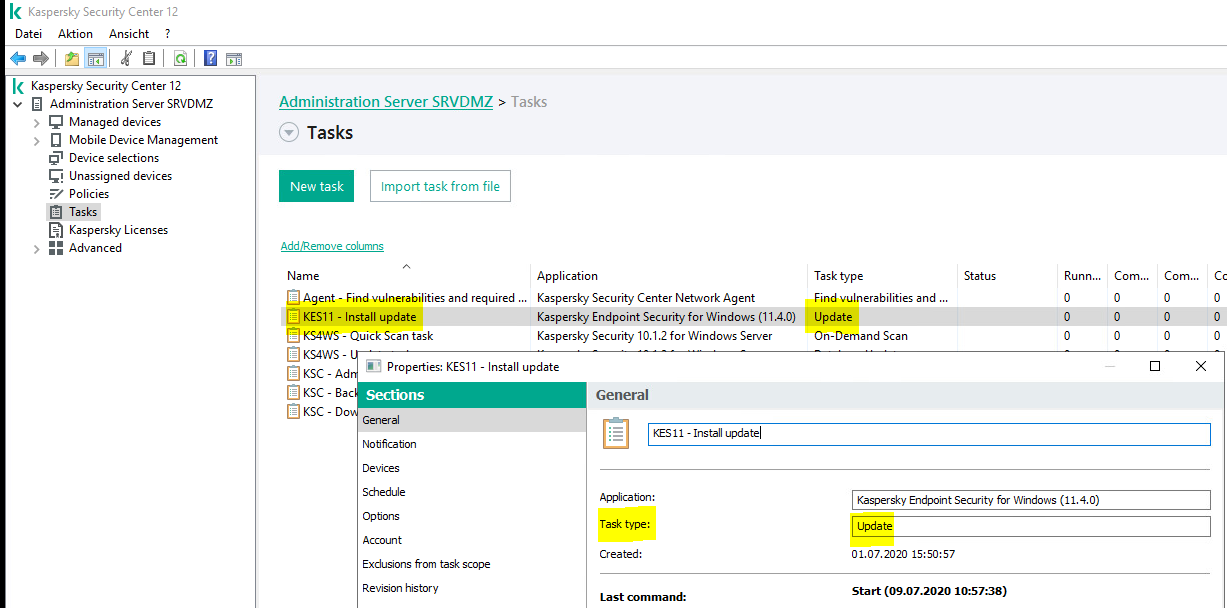Open Kaspersky Licenses in the tree

pos(118,230)
